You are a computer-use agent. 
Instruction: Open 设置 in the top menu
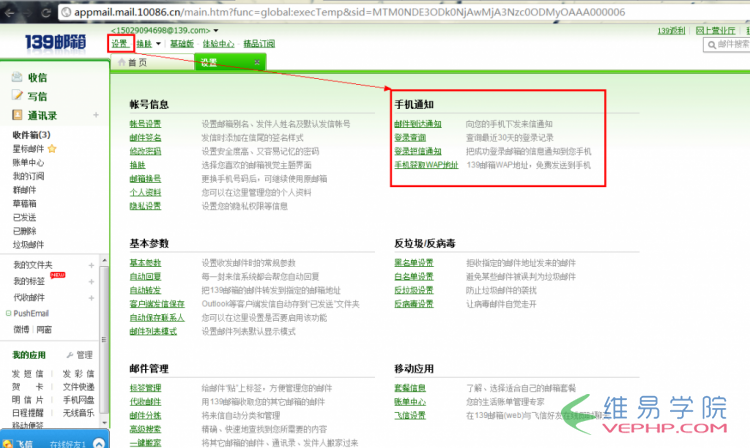120,44
